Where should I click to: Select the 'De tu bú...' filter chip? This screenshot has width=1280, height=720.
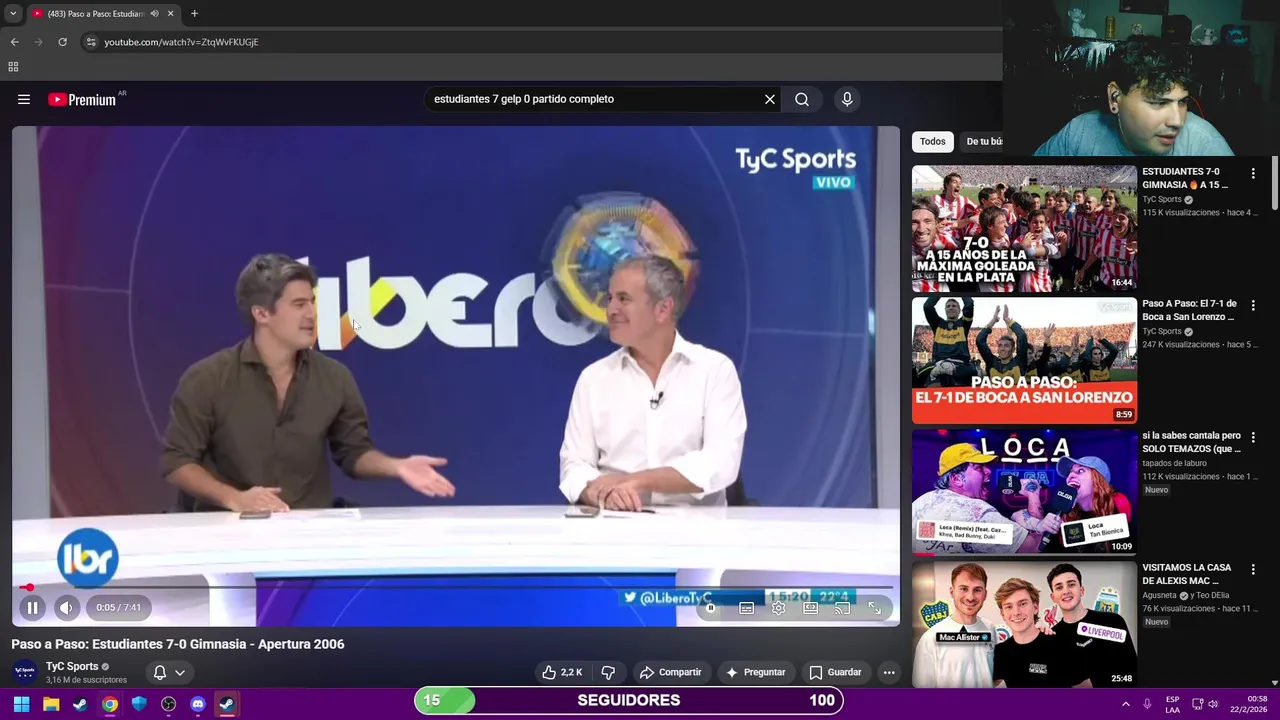coord(983,141)
